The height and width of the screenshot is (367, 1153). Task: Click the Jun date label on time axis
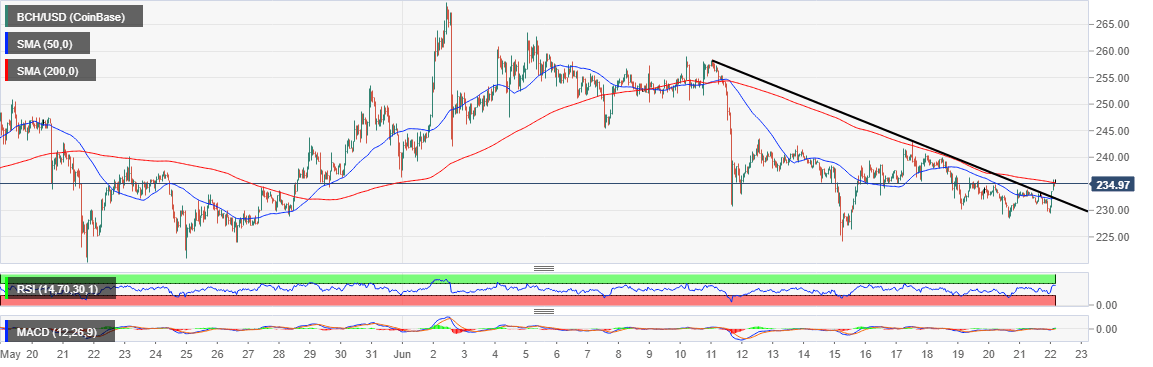[x=402, y=354]
